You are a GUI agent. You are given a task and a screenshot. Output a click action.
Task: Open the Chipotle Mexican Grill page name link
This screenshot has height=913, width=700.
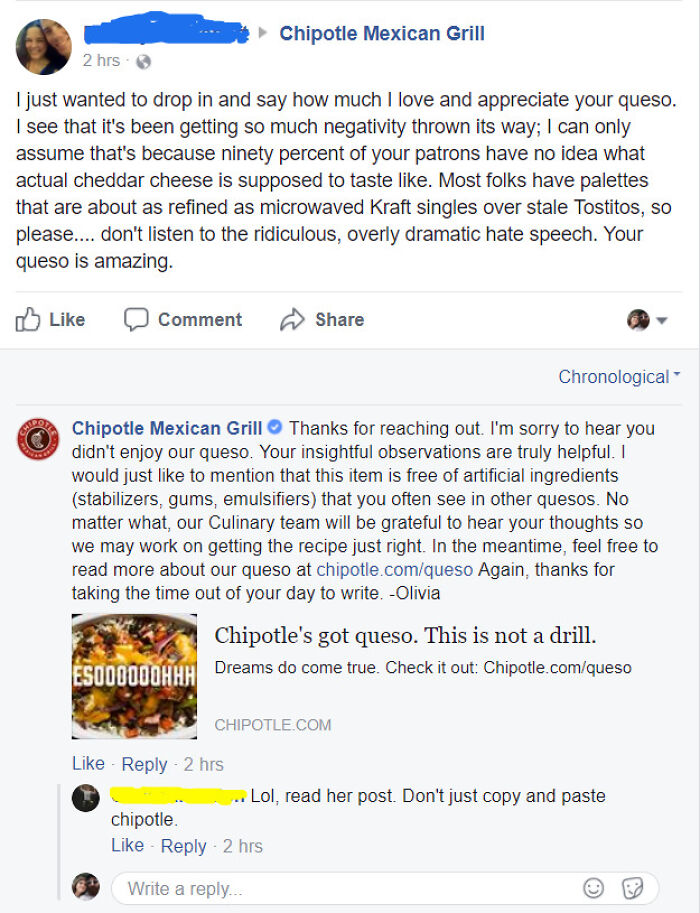pyautogui.click(x=381, y=33)
